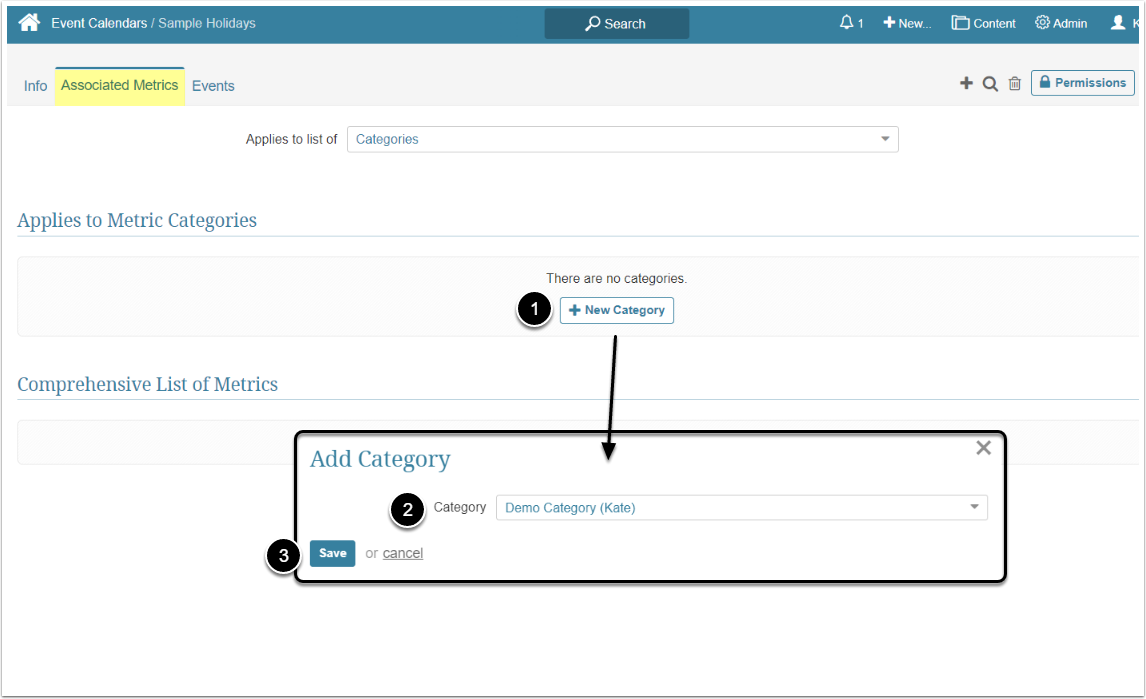Expand the Category dropdown in dialog

click(741, 508)
